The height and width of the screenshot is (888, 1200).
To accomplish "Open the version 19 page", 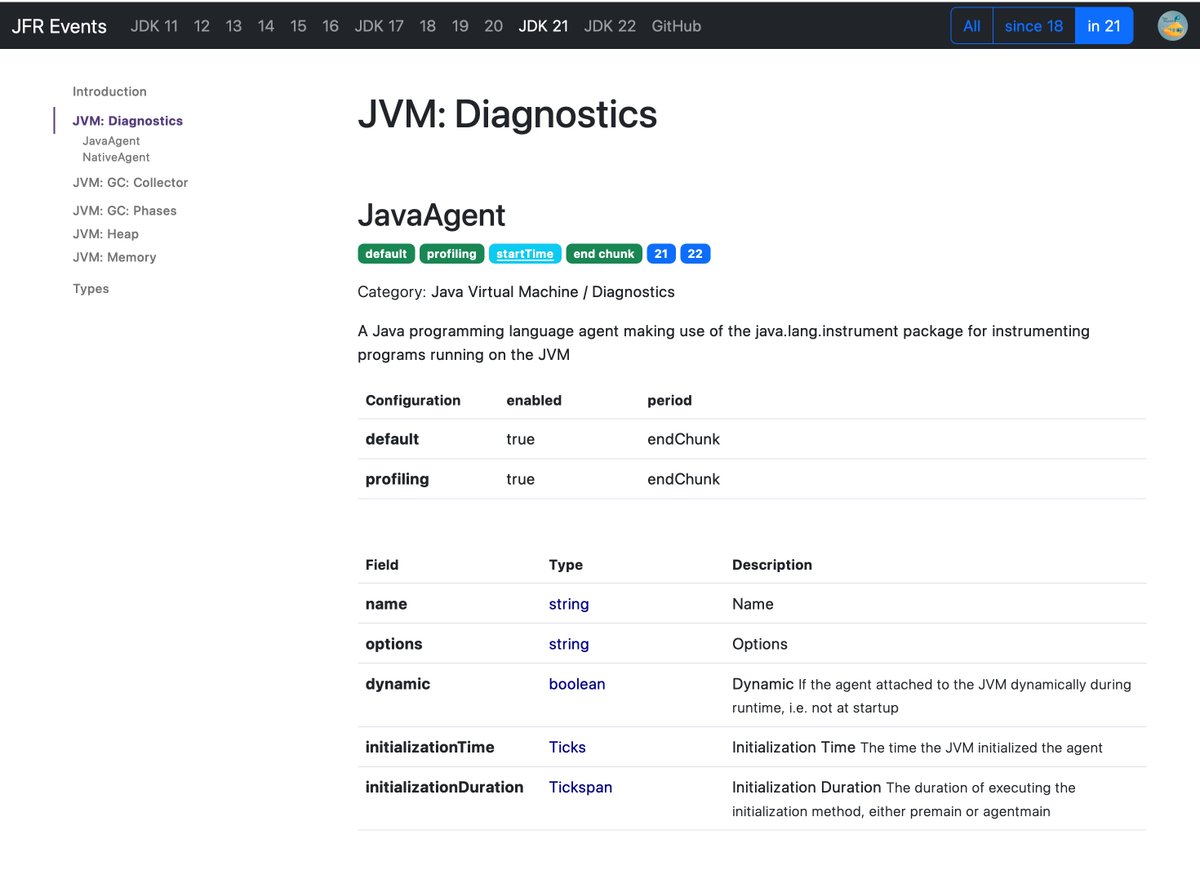I will point(460,26).
